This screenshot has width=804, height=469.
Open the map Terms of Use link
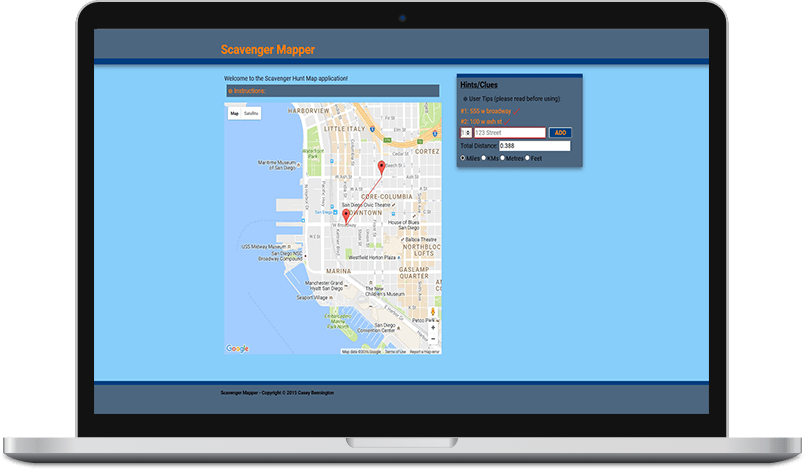click(395, 352)
